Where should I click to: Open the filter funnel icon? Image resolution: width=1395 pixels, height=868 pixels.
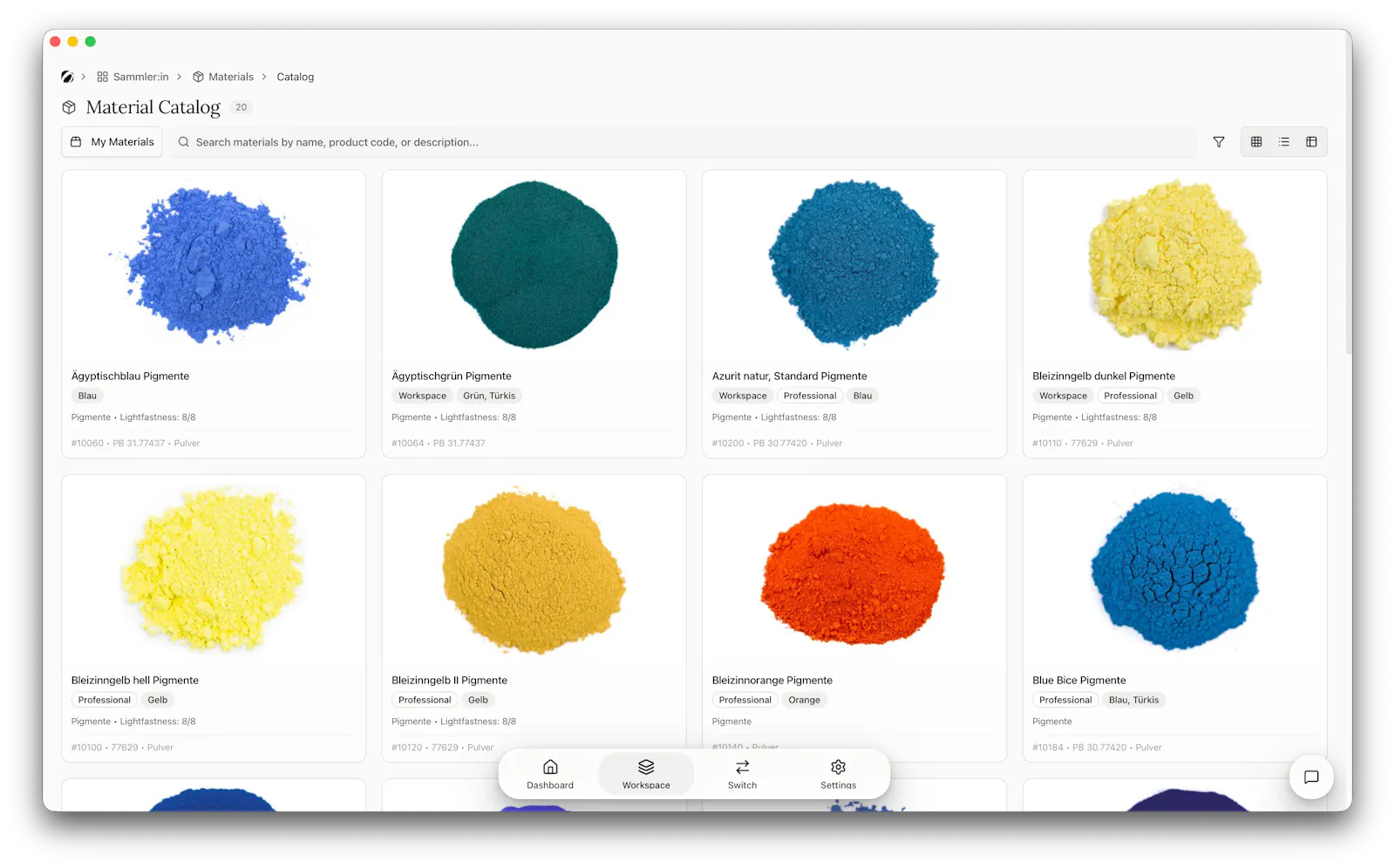pos(1219,142)
